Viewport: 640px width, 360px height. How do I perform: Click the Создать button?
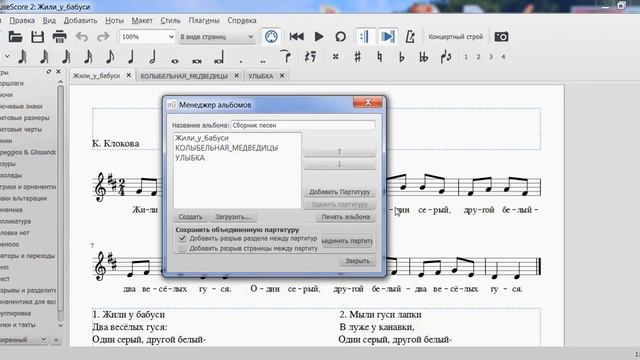click(191, 217)
